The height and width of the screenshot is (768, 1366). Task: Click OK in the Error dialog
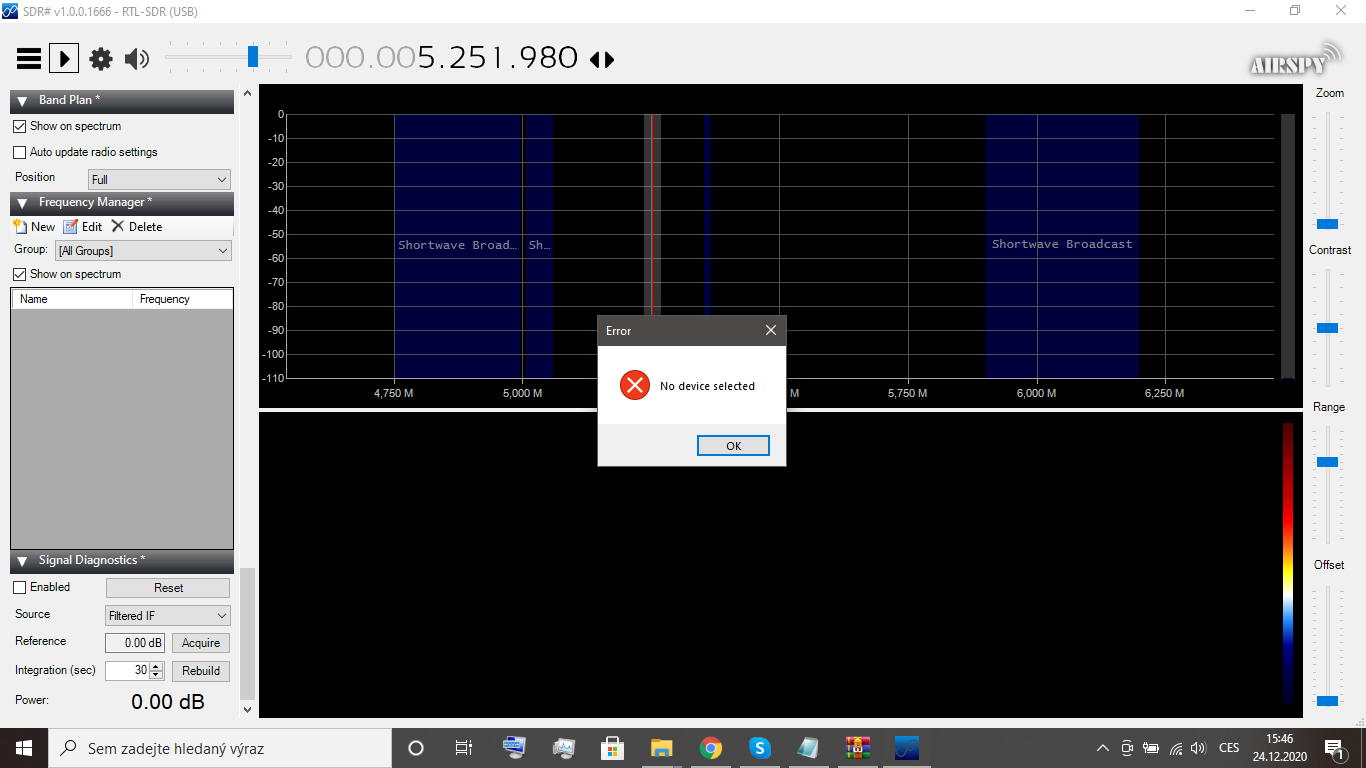[x=733, y=446]
